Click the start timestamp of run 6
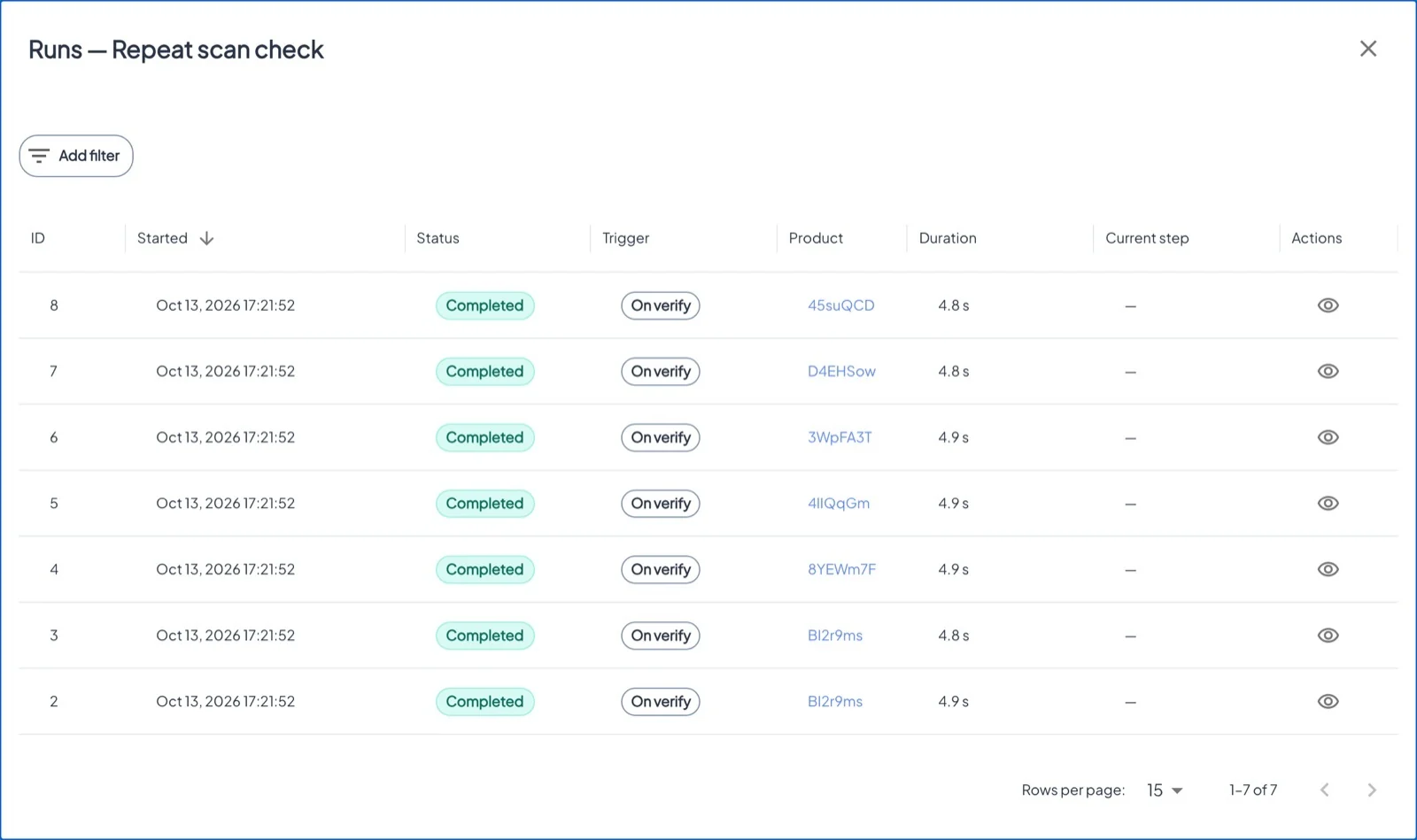1417x840 pixels. coord(225,437)
